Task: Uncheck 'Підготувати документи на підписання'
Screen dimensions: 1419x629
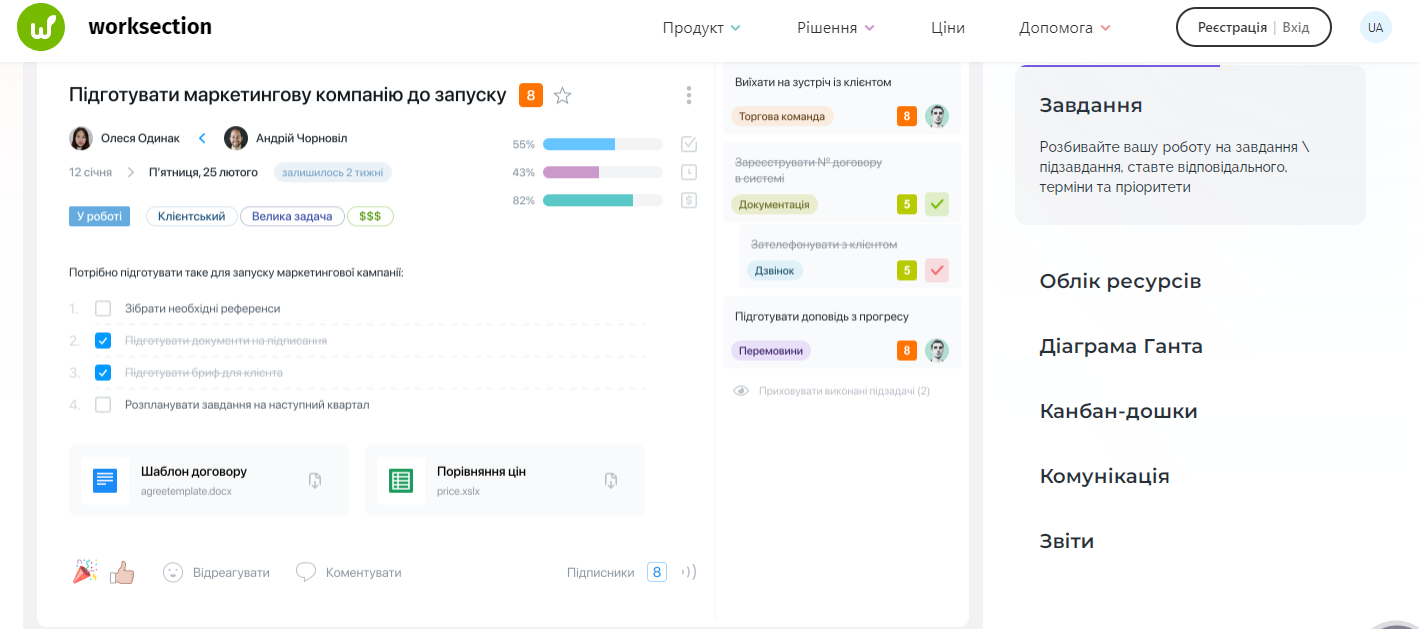Action: [101, 340]
